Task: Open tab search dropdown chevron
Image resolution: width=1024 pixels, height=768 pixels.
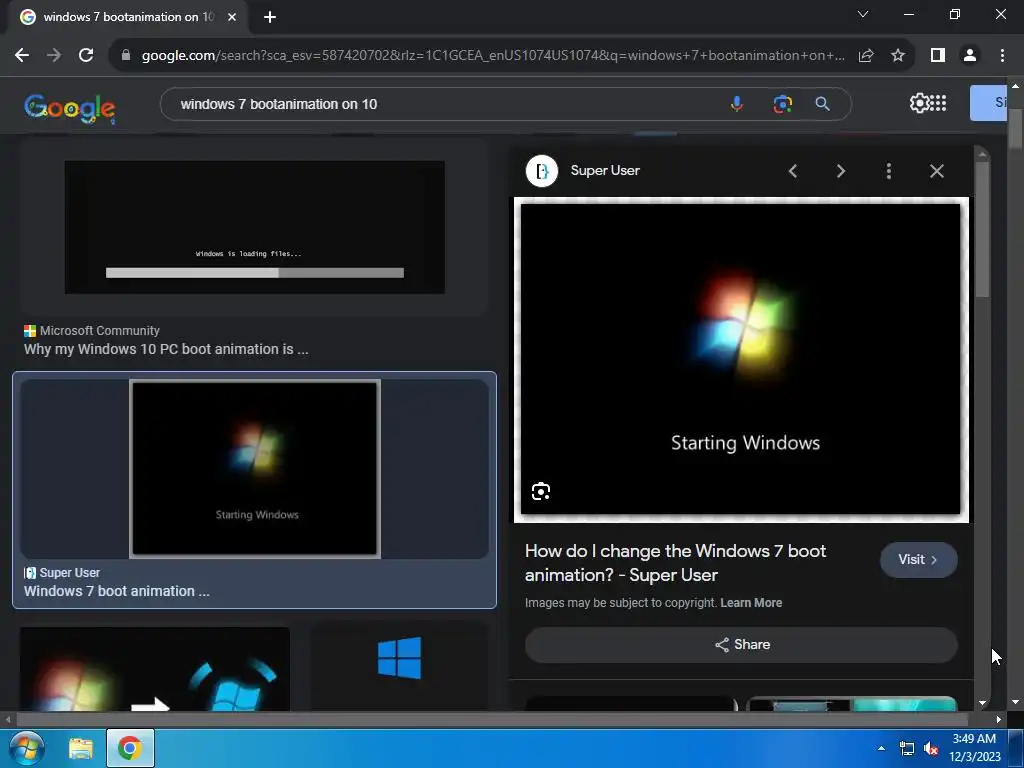Action: click(863, 14)
